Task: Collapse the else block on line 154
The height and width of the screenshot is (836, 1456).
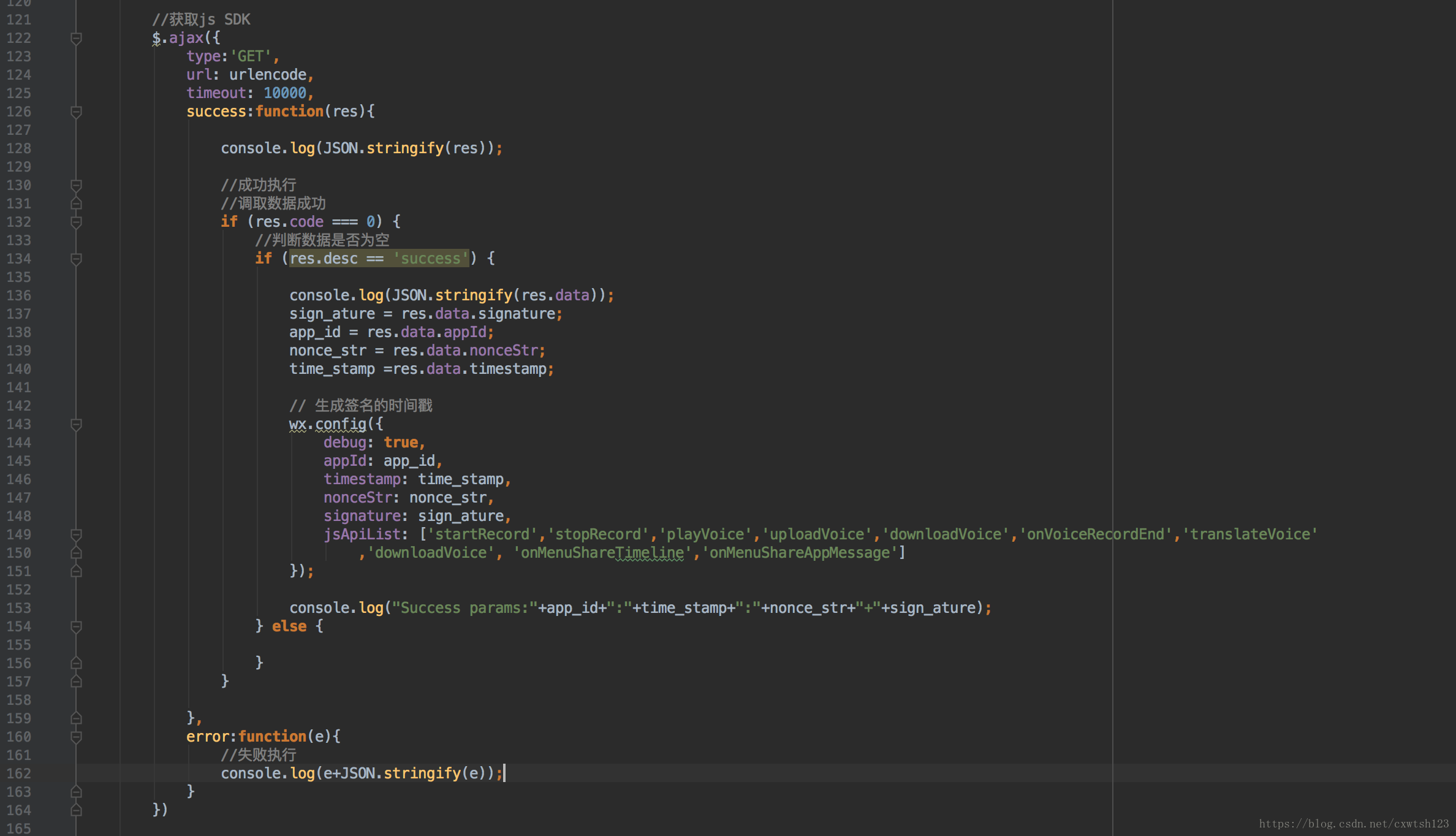Action: (x=76, y=627)
